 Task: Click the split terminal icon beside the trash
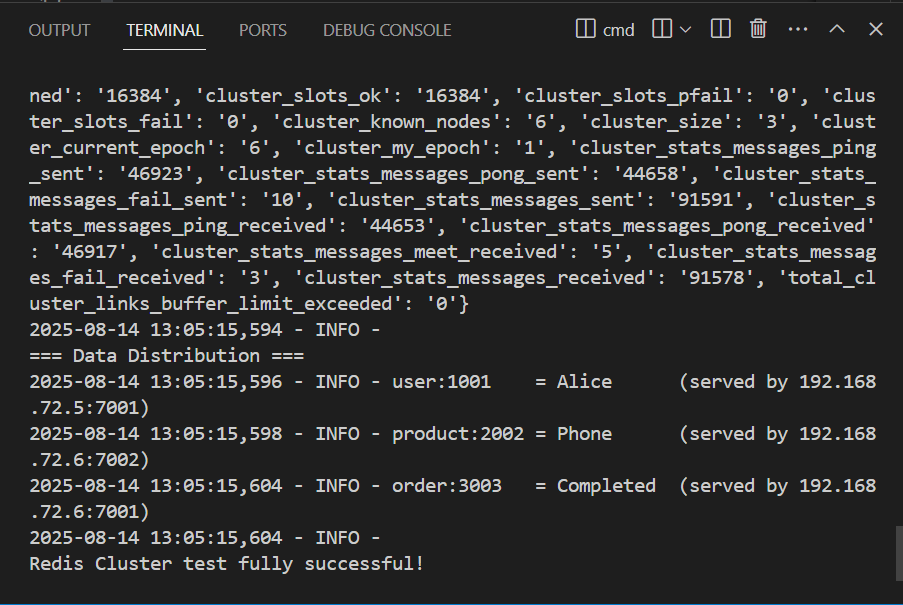point(720,29)
